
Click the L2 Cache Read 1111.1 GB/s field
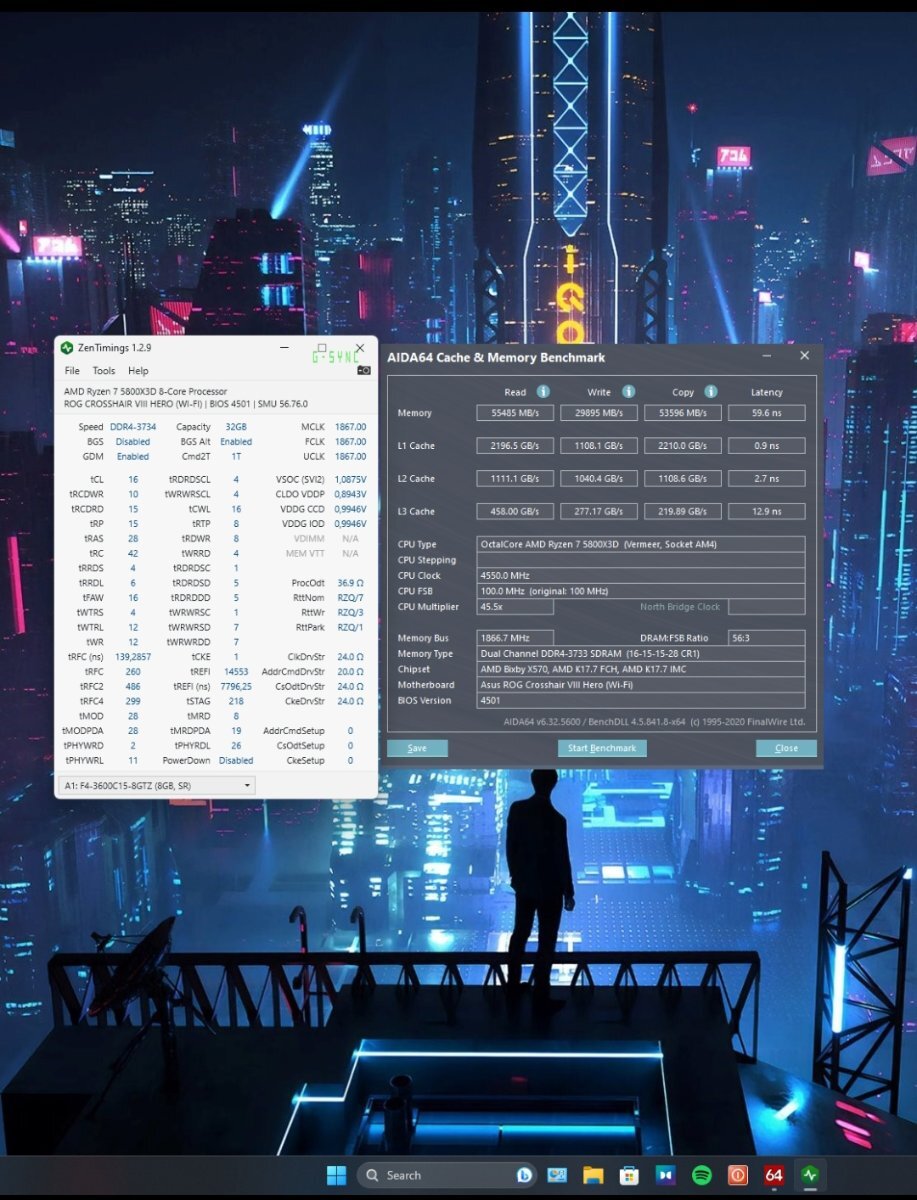pyautogui.click(x=515, y=479)
